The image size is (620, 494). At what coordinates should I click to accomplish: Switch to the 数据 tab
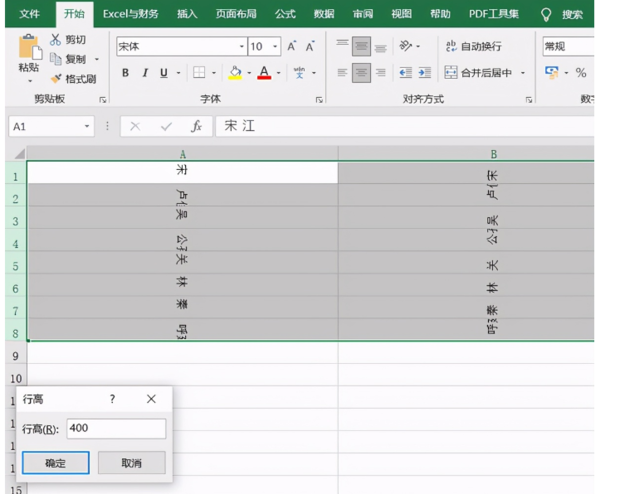pos(324,14)
